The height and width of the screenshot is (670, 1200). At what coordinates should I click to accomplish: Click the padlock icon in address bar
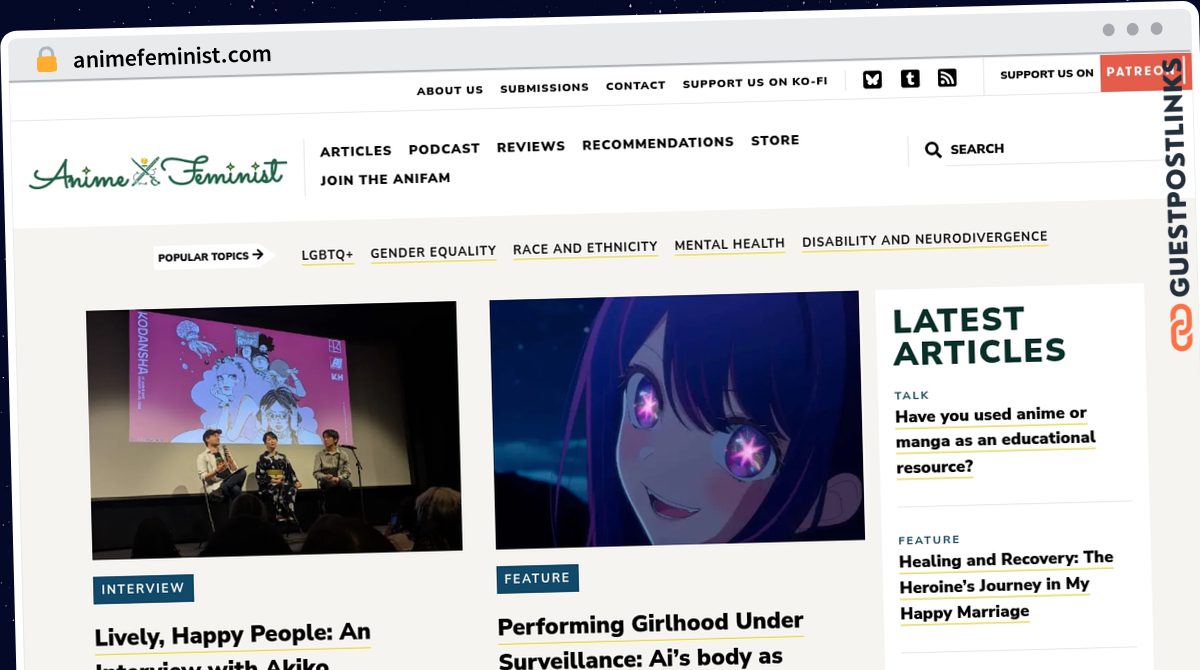[46, 59]
